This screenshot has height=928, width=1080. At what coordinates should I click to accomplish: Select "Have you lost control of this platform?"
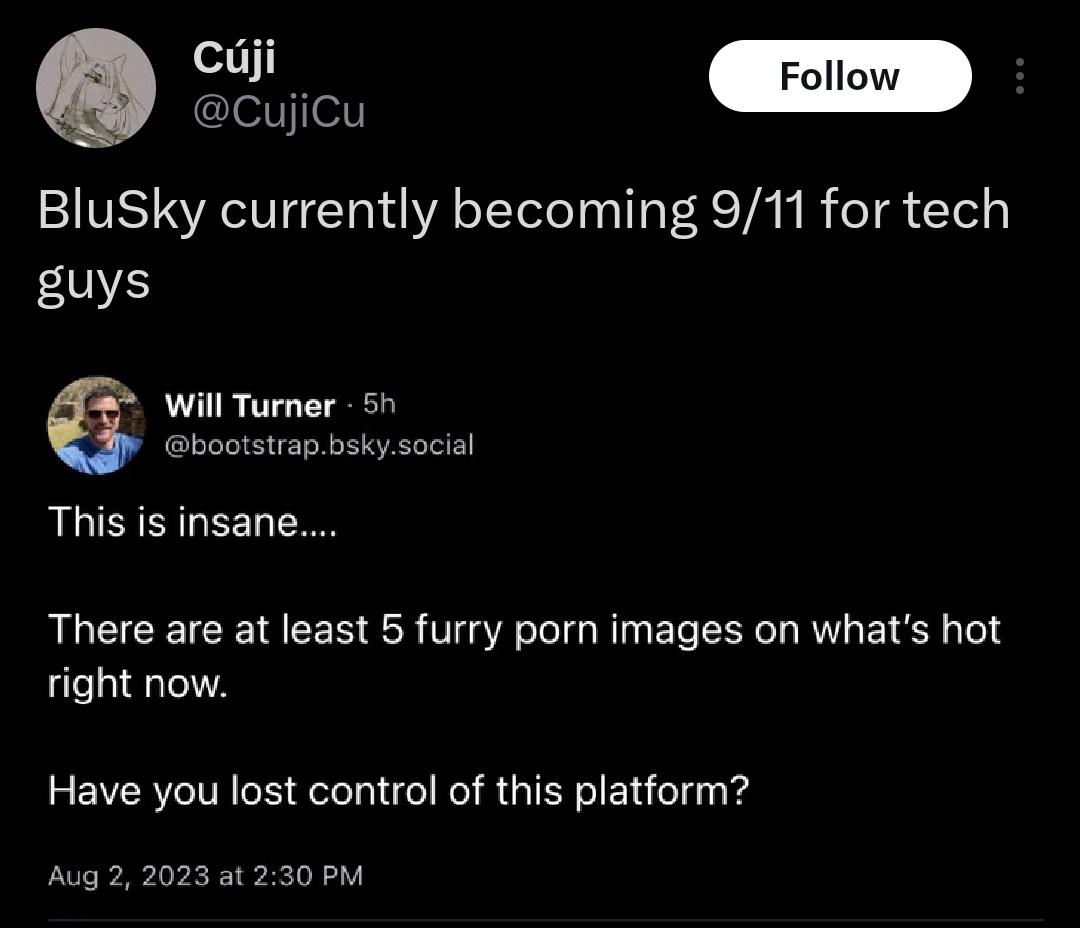click(x=398, y=791)
